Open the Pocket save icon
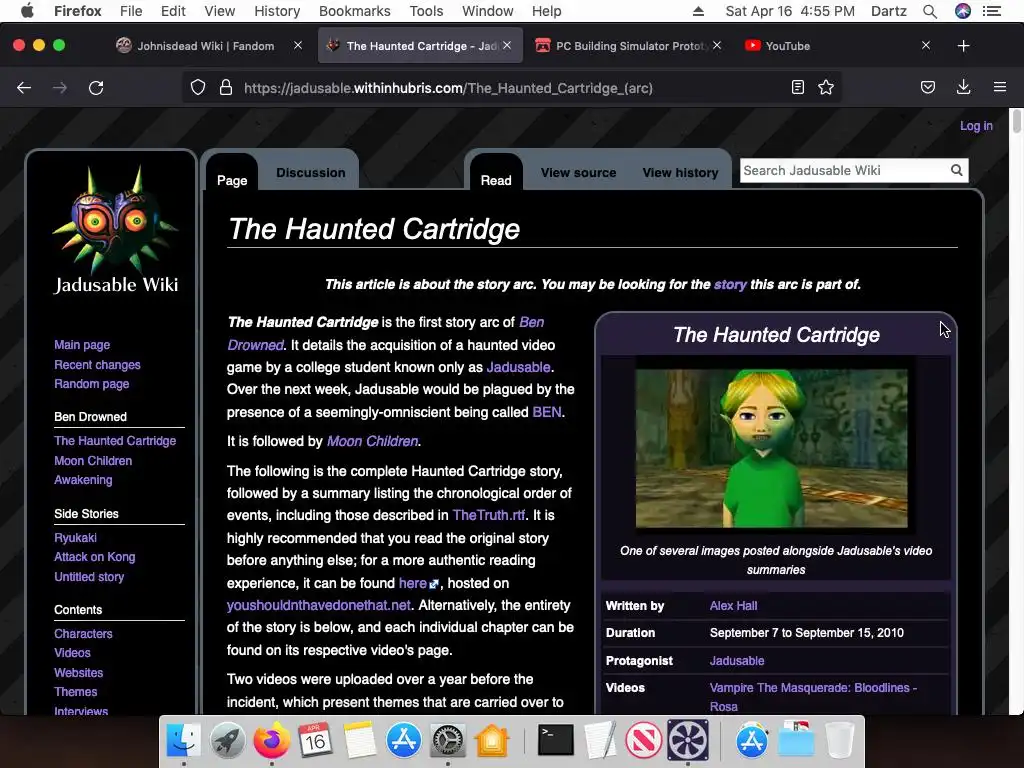This screenshot has width=1024, height=768. pyautogui.click(x=928, y=88)
